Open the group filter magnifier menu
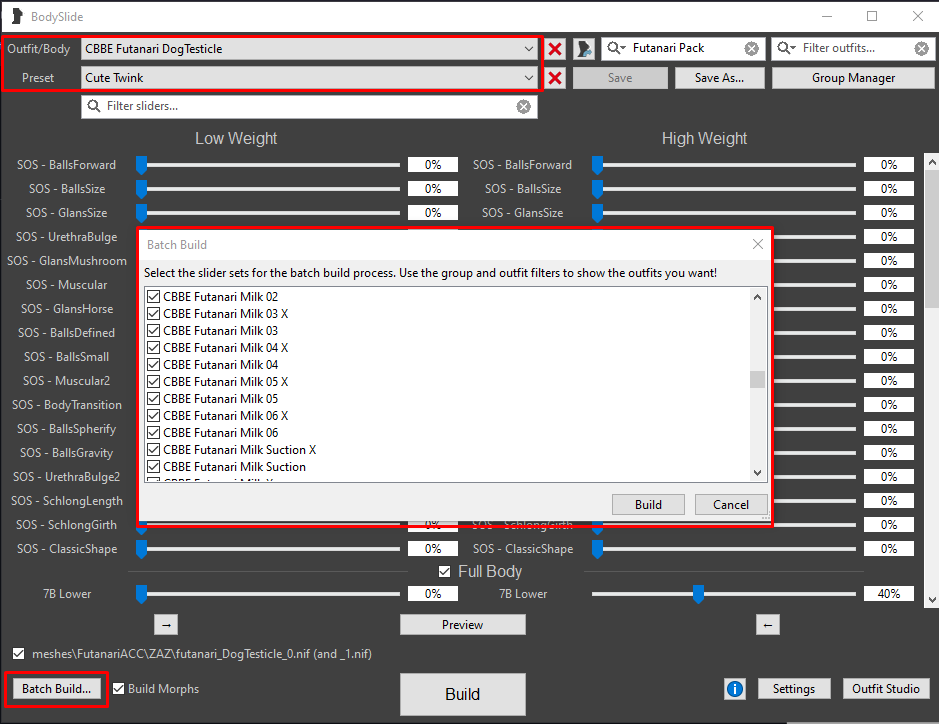The width and height of the screenshot is (939, 724). [x=616, y=48]
